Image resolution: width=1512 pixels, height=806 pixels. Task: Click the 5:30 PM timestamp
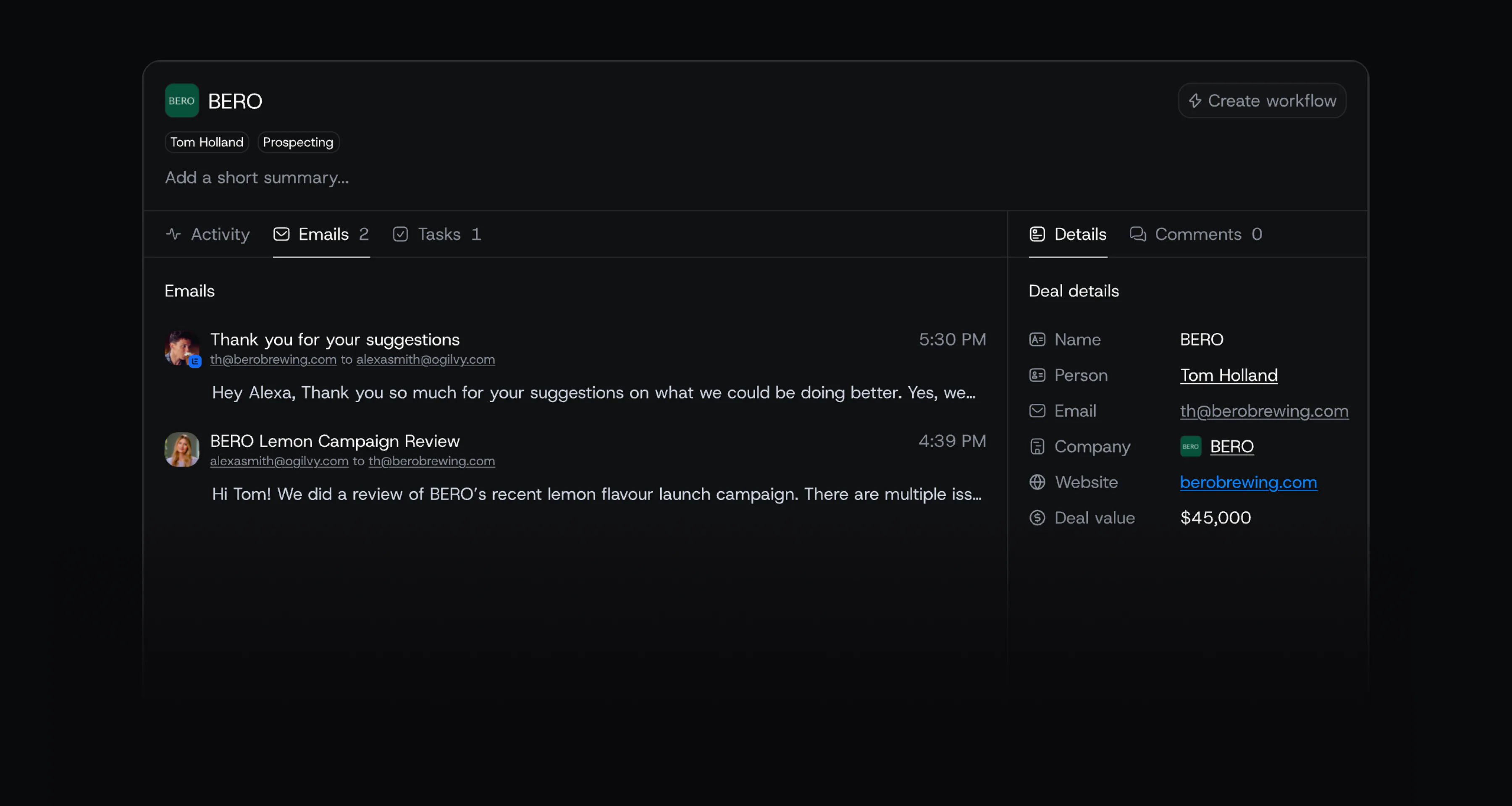click(952, 339)
